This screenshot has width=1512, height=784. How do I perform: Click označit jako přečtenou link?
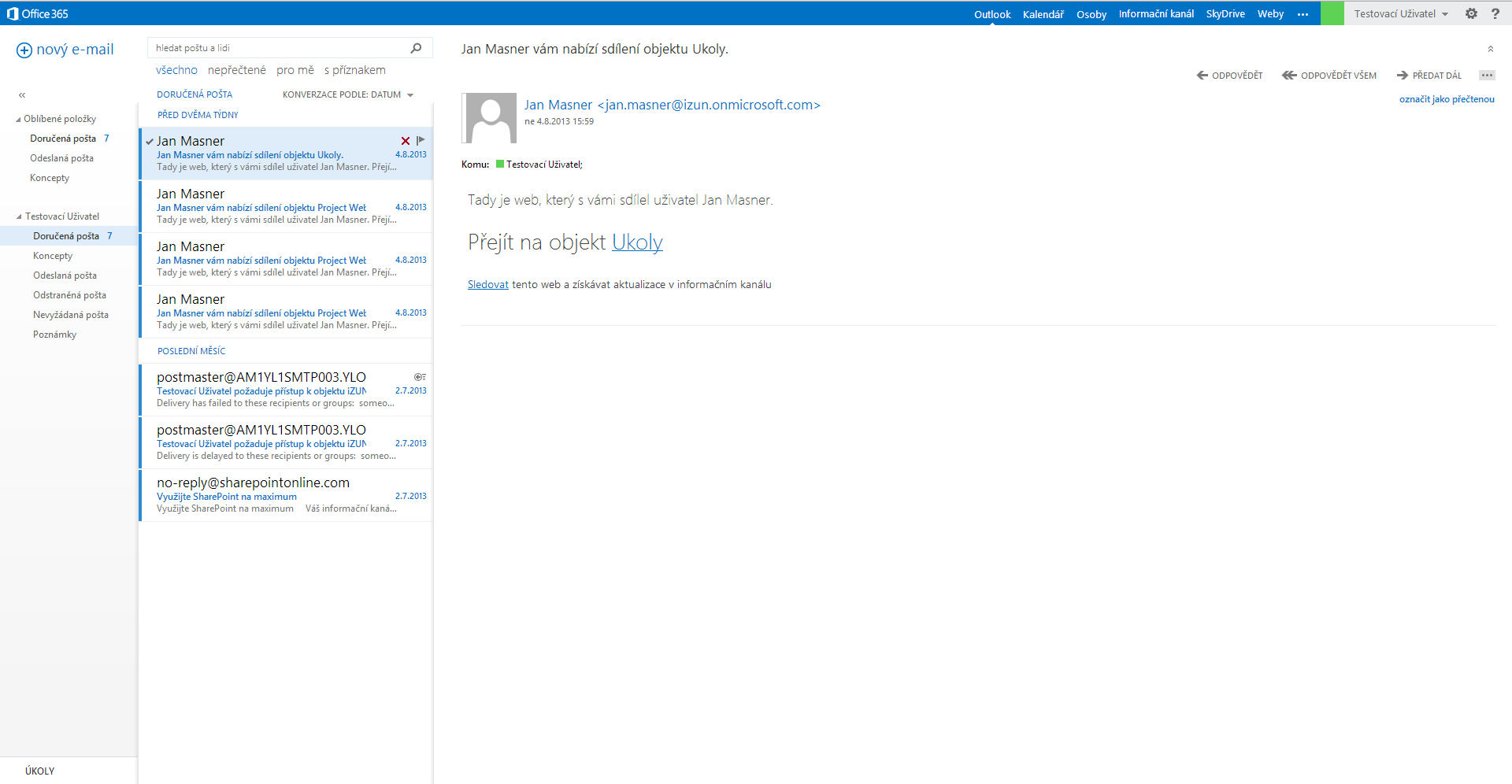[x=1447, y=99]
